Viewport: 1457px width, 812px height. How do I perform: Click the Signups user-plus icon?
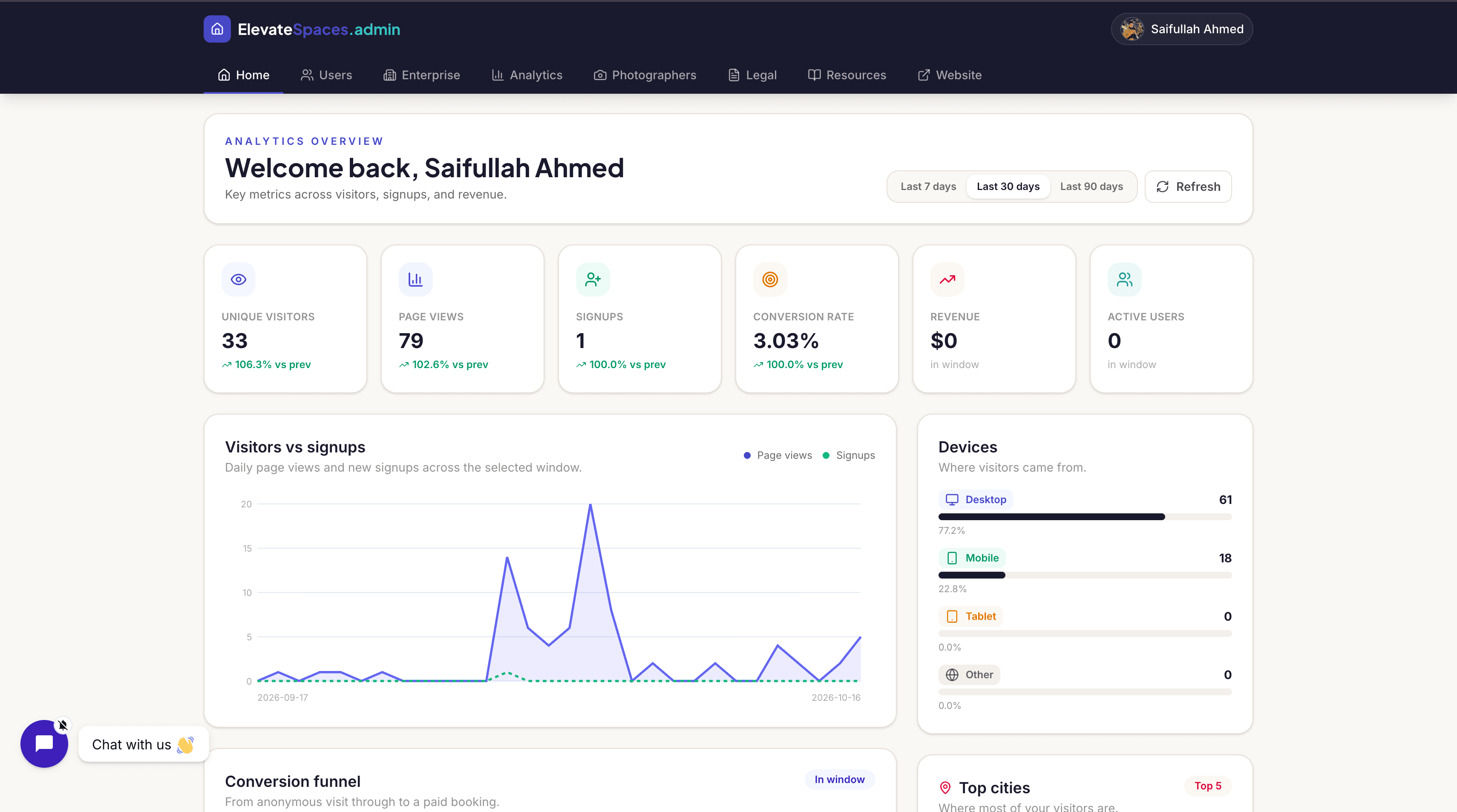[x=593, y=279]
